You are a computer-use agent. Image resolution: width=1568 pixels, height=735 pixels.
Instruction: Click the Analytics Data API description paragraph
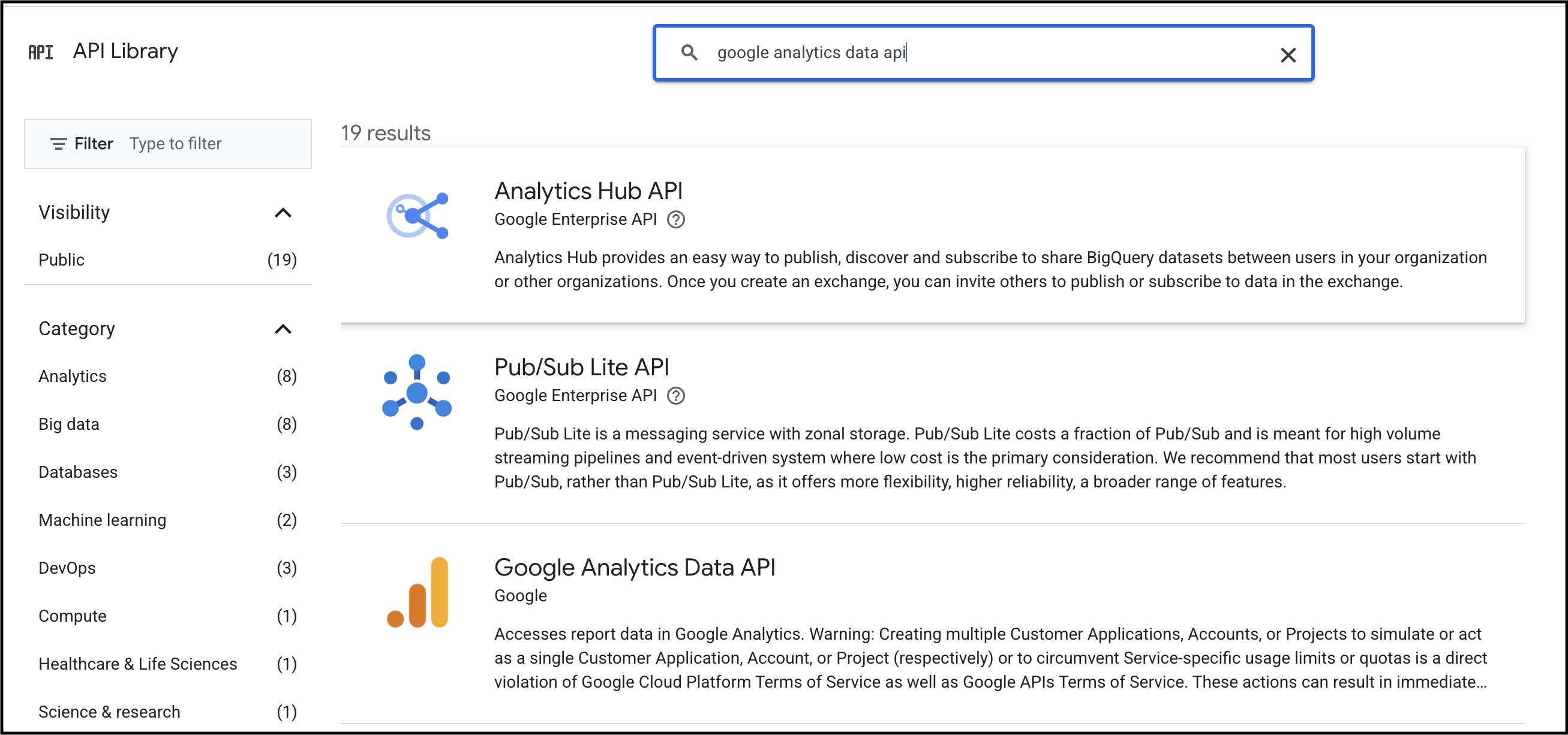[990, 658]
